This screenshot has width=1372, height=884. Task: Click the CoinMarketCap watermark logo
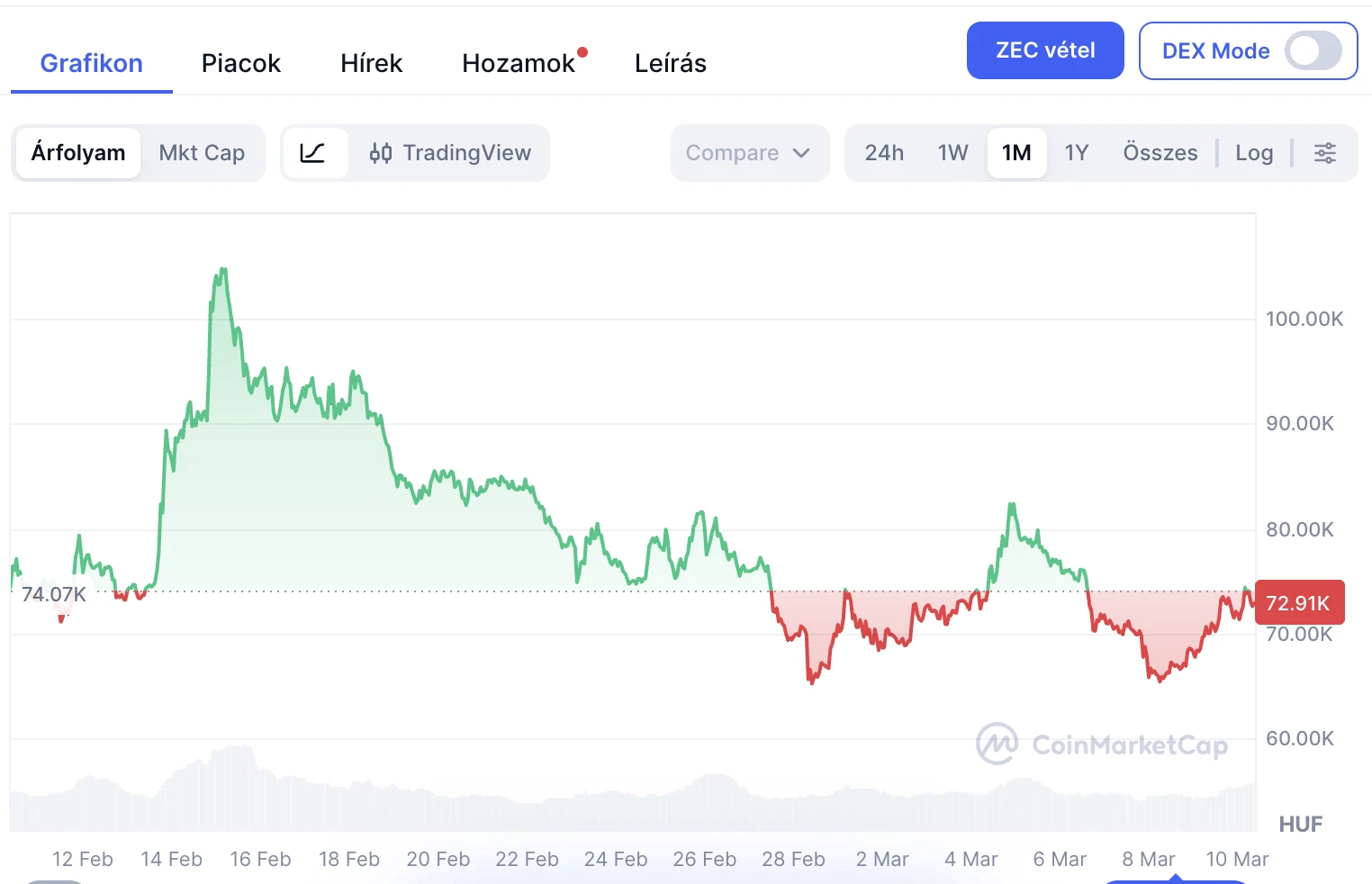1102,744
